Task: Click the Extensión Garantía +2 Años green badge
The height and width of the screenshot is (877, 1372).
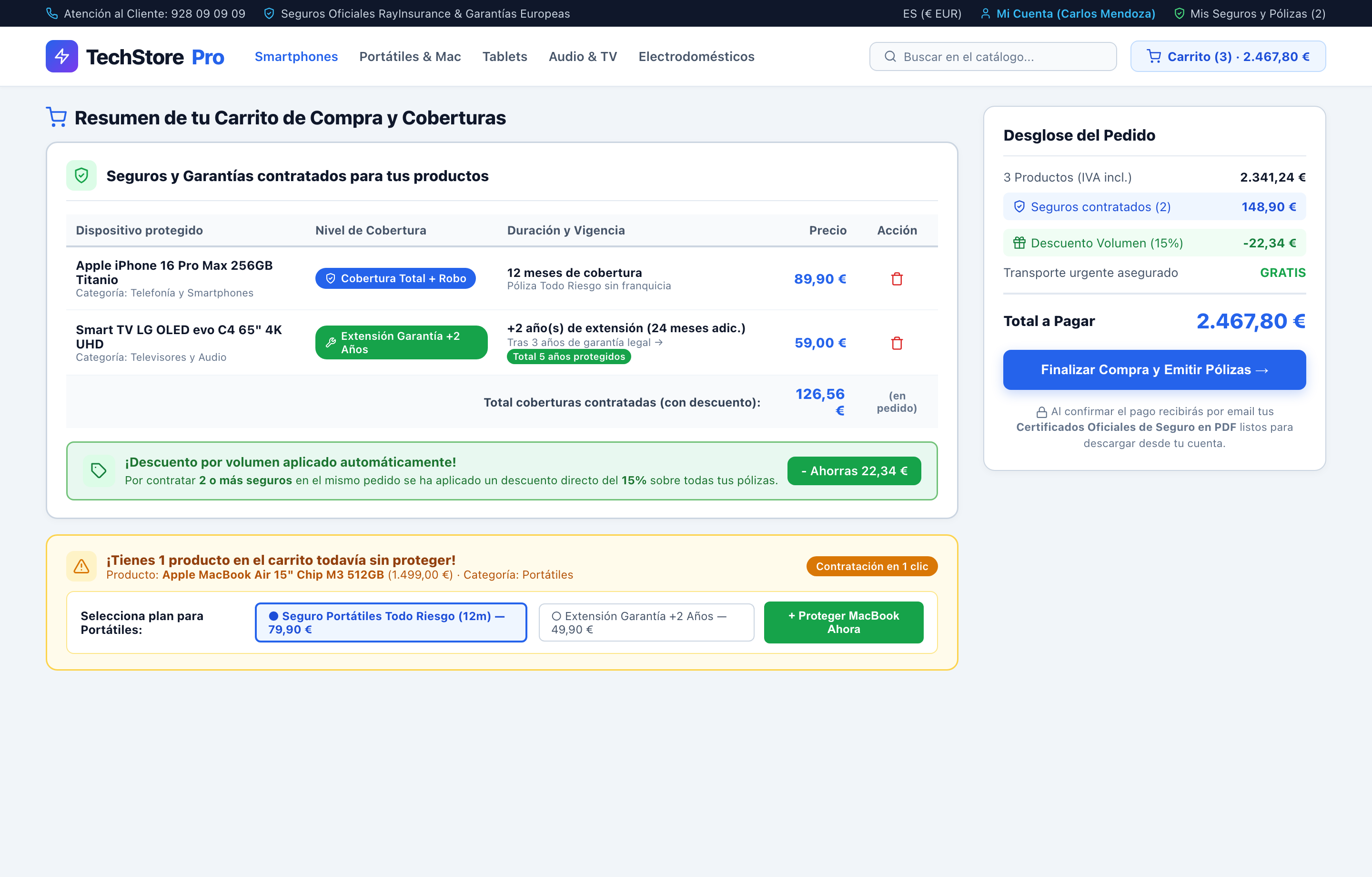Action: coord(401,342)
